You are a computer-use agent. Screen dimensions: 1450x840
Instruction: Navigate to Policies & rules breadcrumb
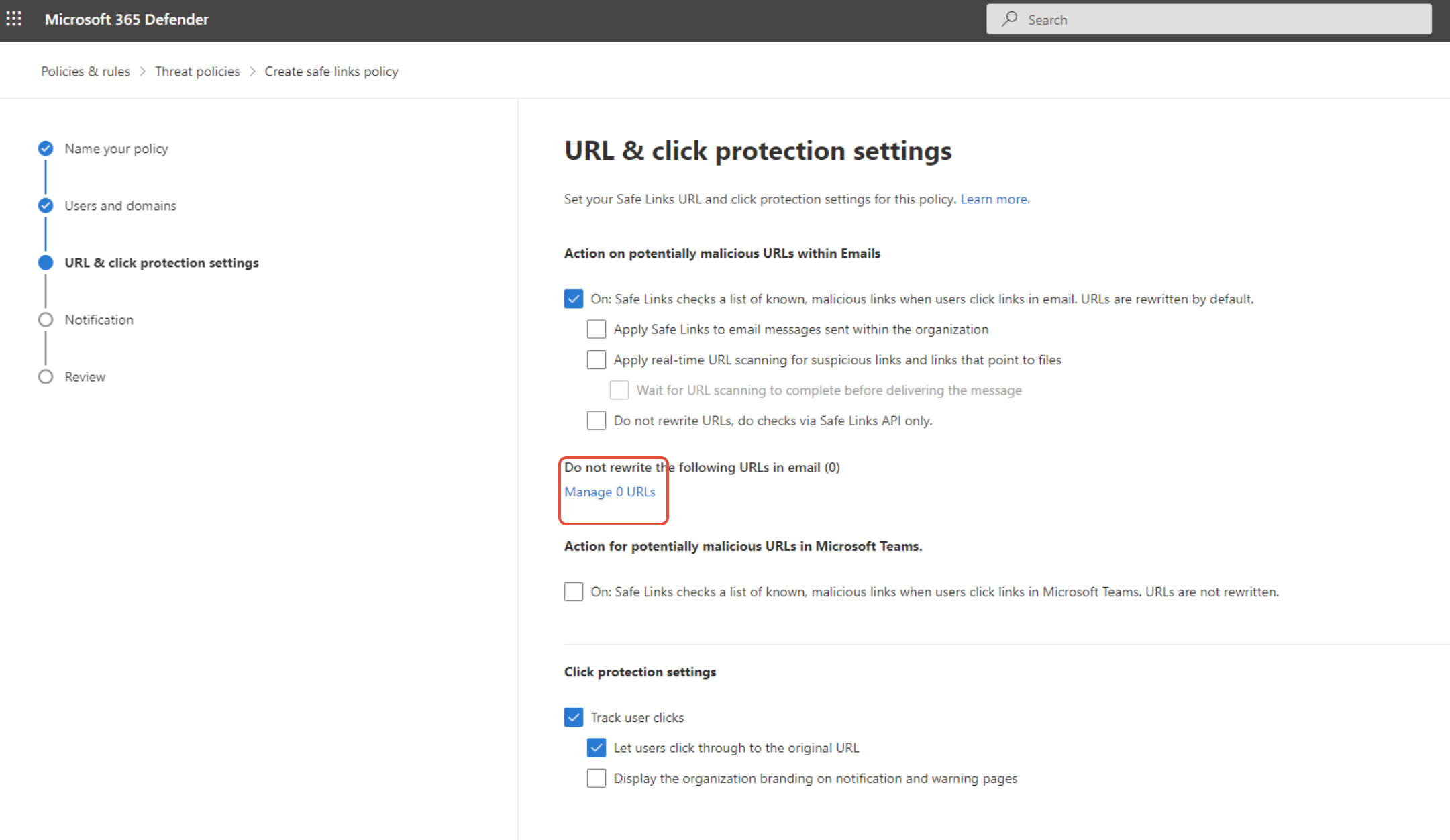[x=85, y=71]
